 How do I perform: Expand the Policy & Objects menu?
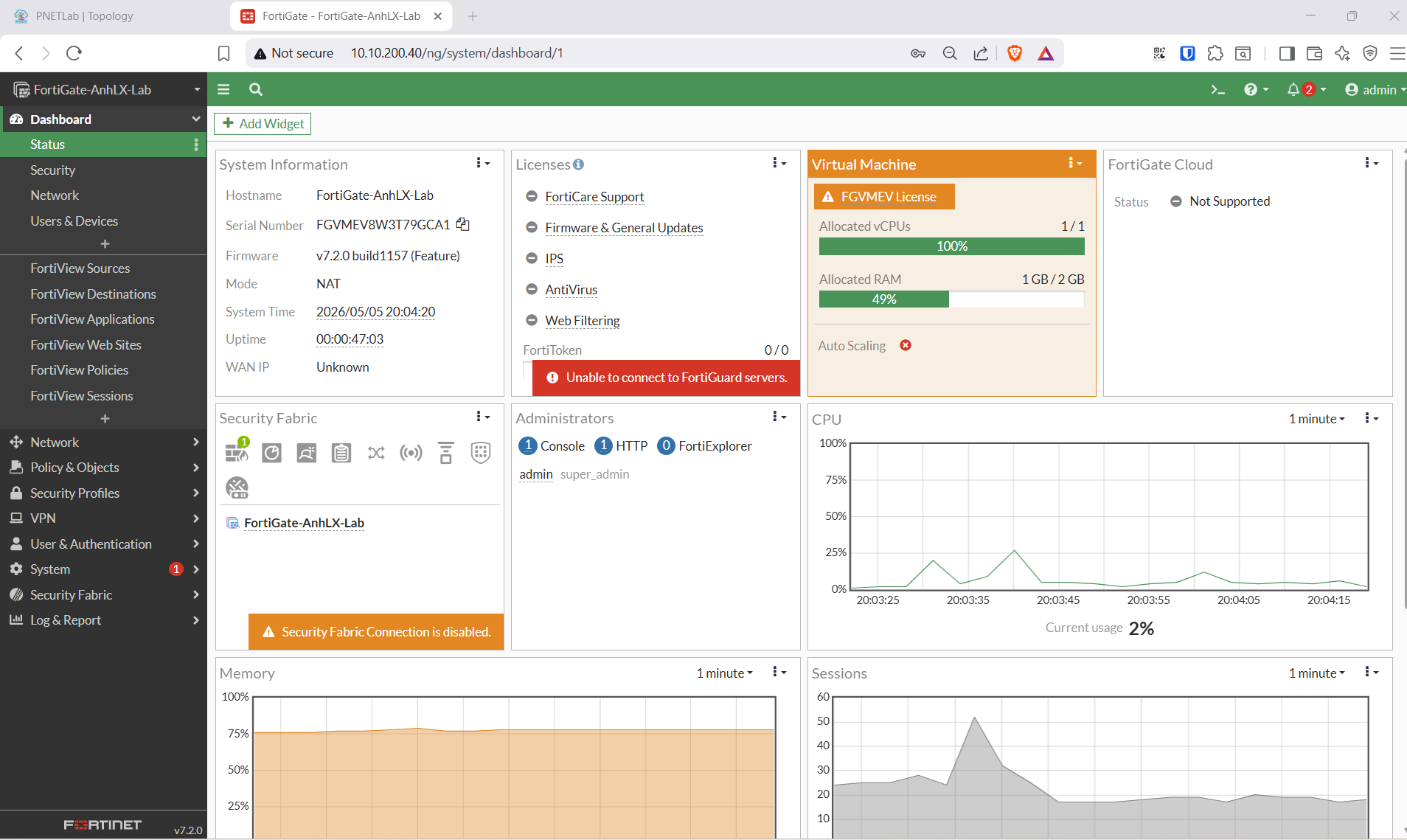click(x=103, y=468)
